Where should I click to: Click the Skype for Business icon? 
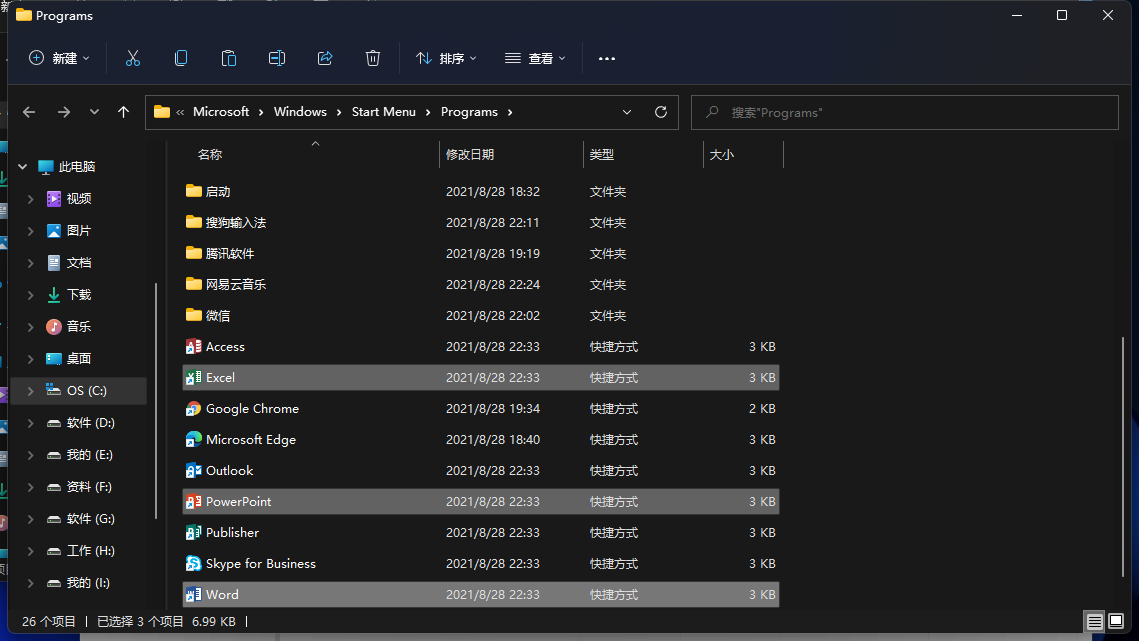193,564
